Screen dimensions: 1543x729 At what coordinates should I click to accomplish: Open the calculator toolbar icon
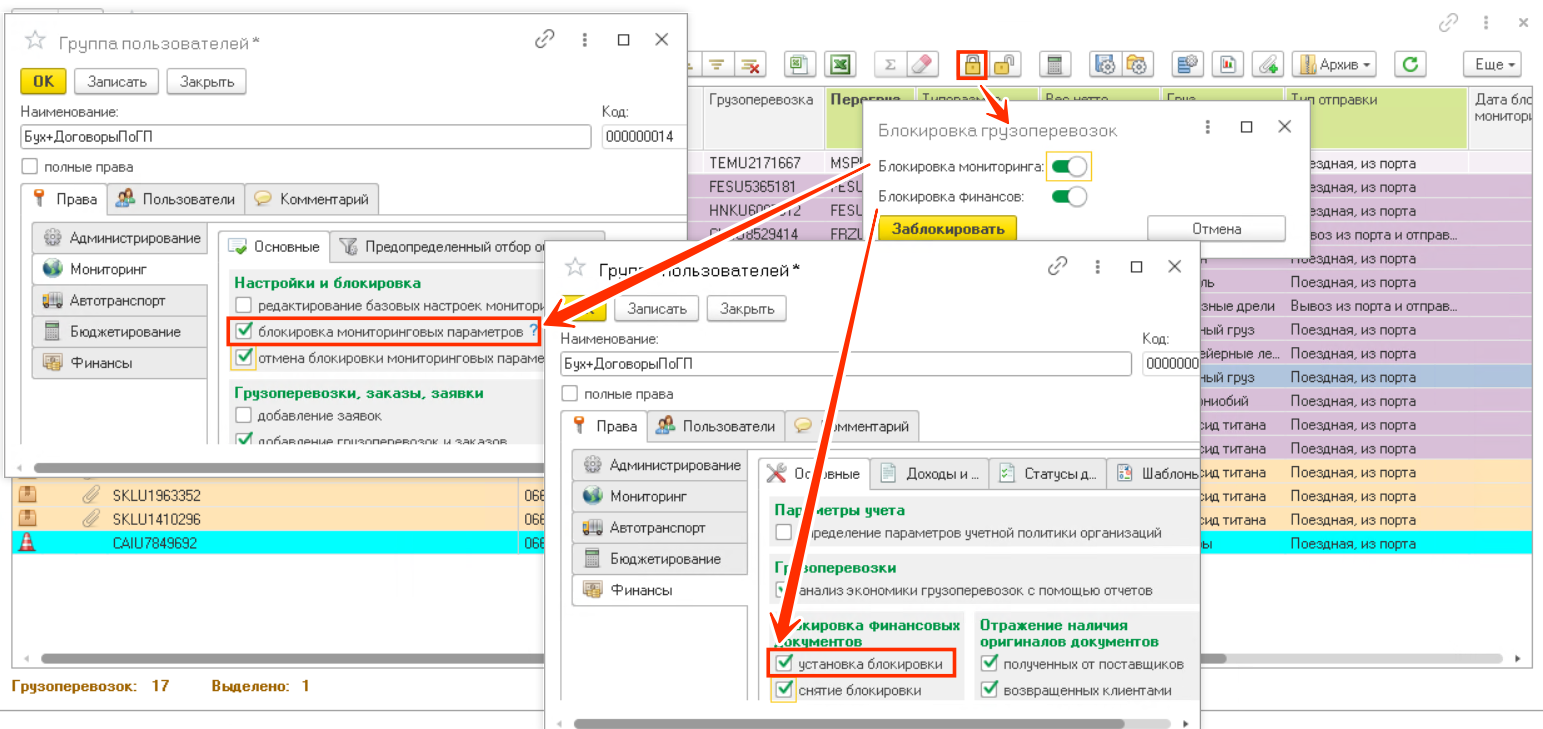[x=1053, y=65]
